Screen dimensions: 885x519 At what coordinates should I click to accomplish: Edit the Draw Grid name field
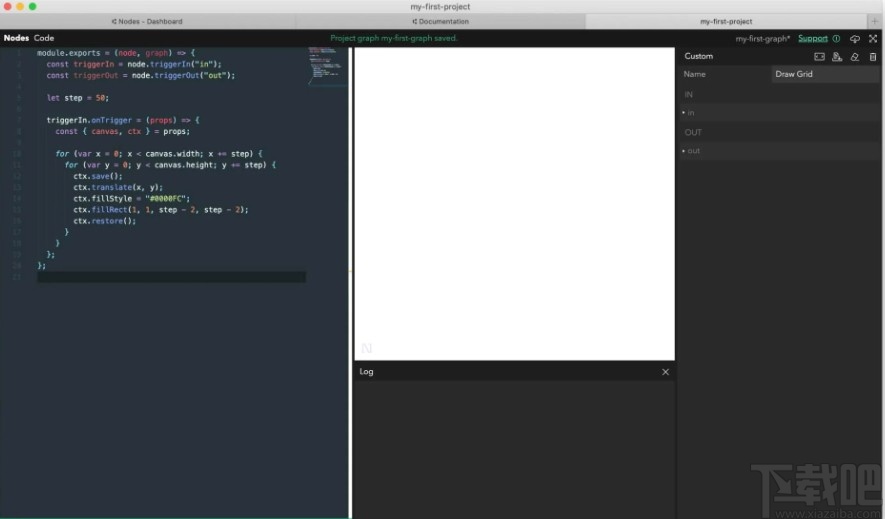(825, 74)
